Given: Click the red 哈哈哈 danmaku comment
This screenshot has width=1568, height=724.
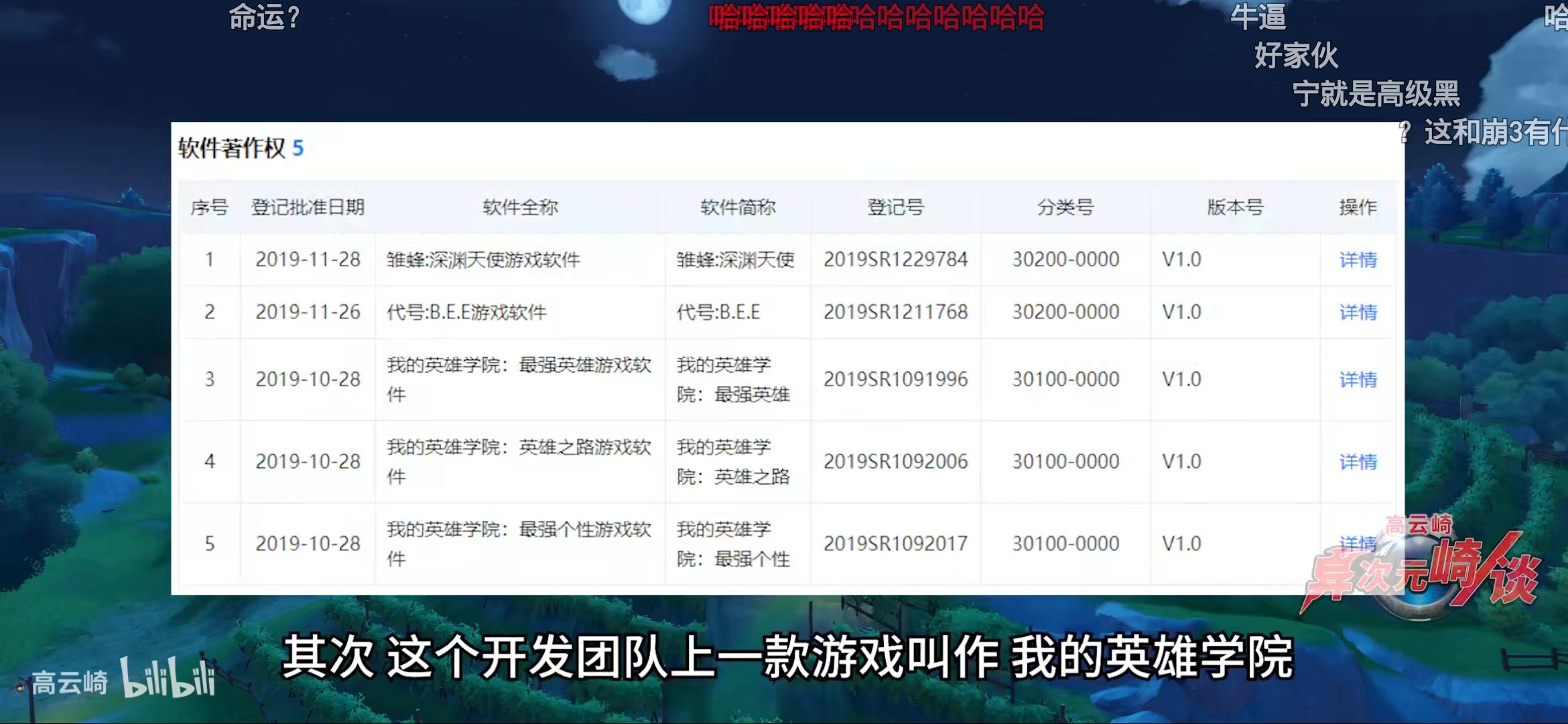Looking at the screenshot, I should click(876, 18).
